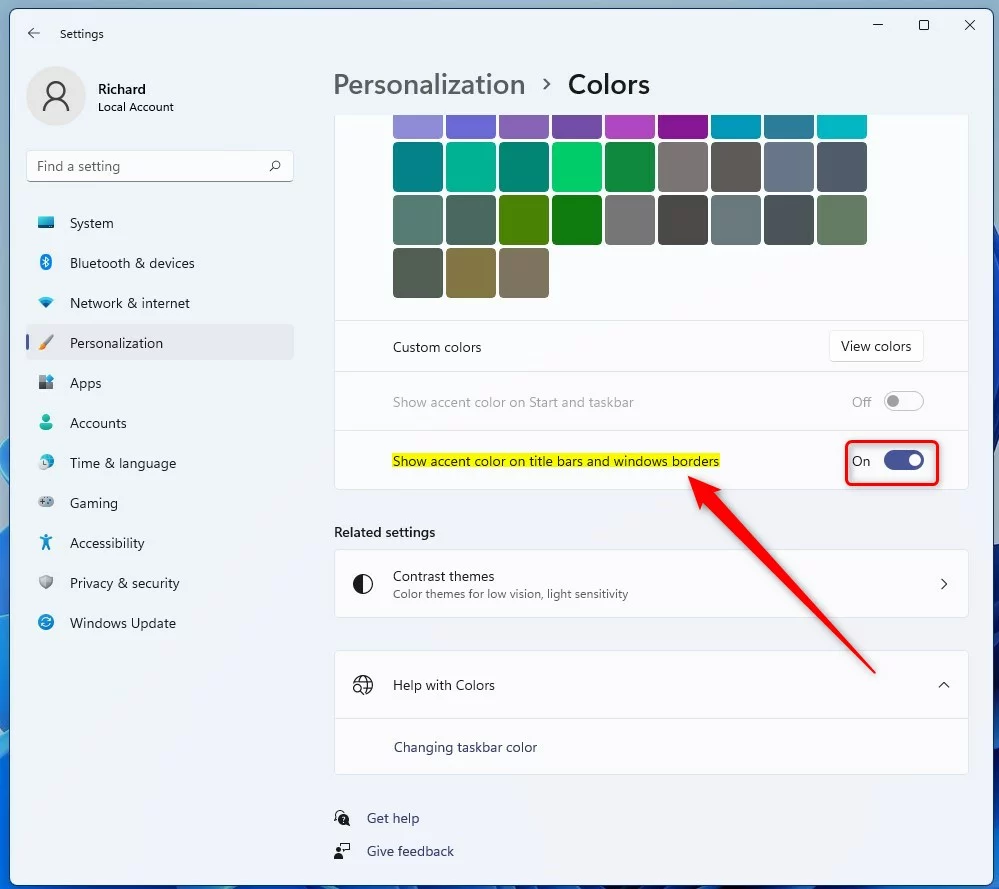The height and width of the screenshot is (889, 999).
Task: Click the back arrow in Settings
Action: [x=34, y=33]
